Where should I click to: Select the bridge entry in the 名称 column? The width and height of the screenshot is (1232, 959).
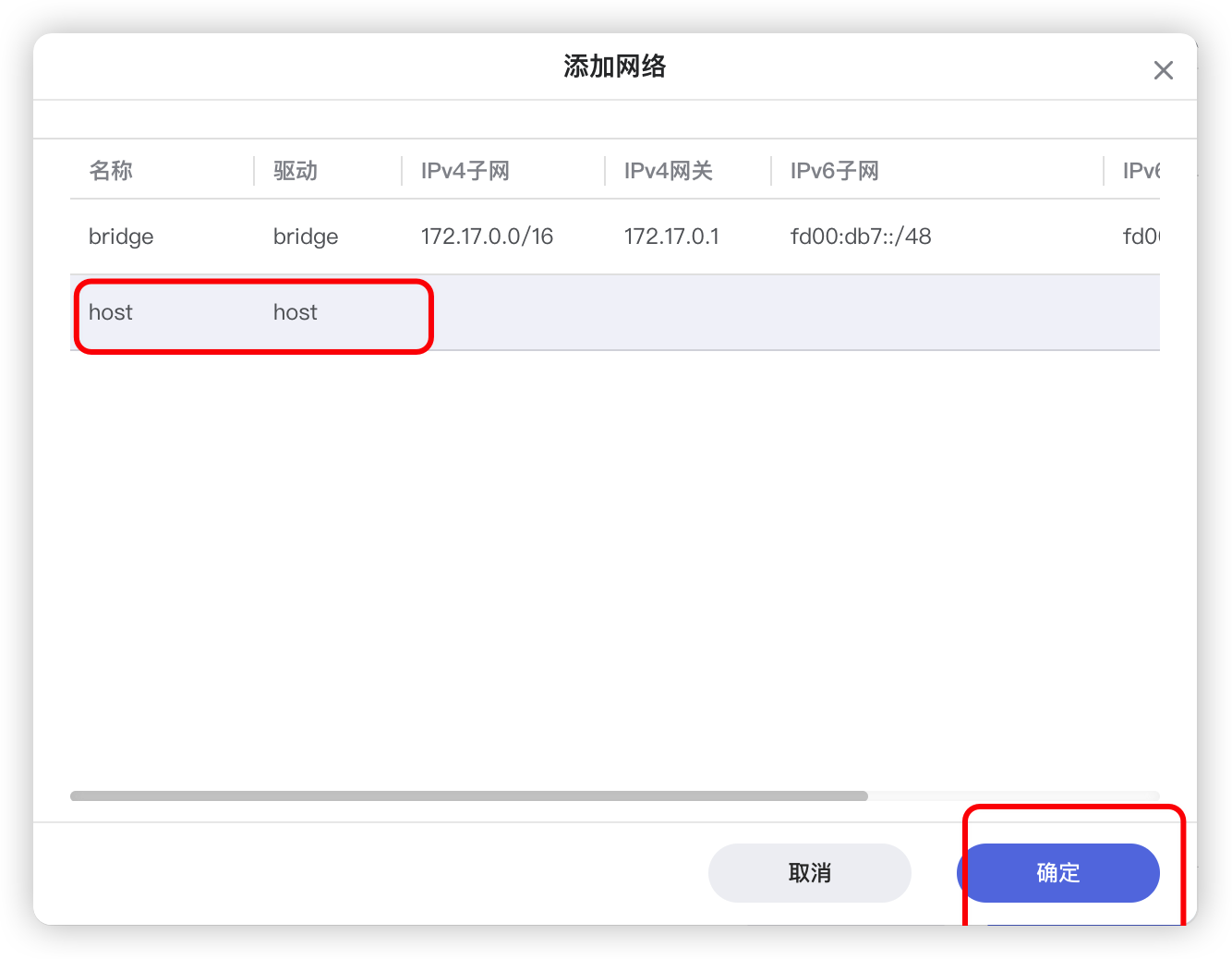point(121,237)
